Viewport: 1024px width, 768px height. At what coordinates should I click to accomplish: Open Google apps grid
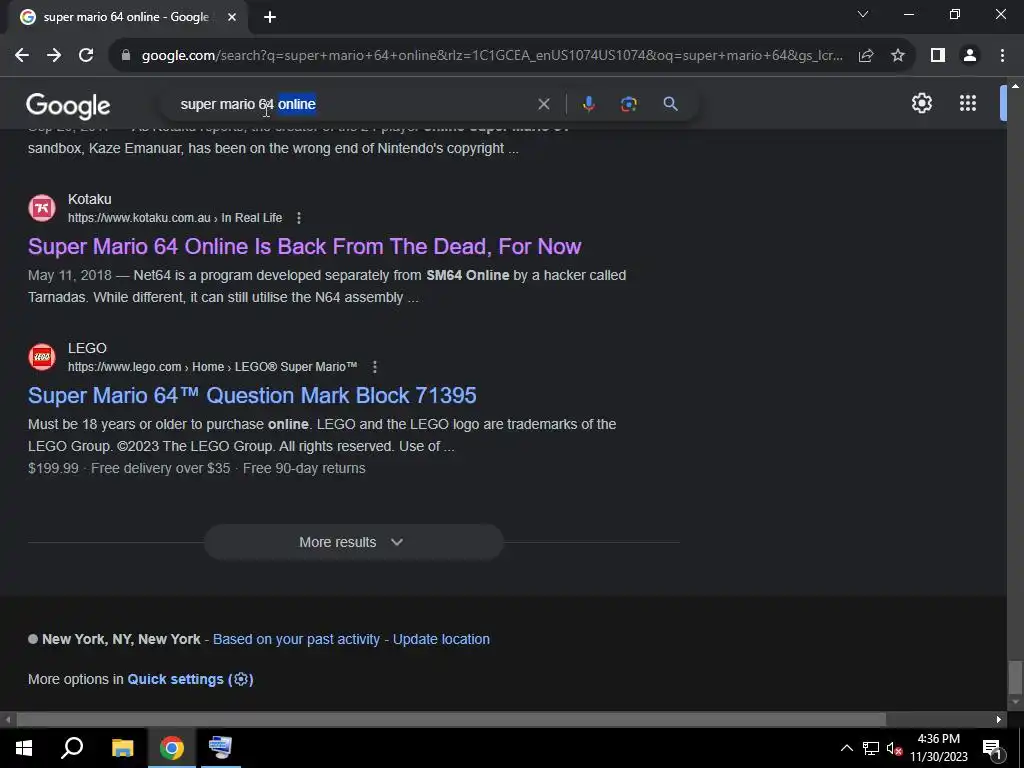point(968,103)
